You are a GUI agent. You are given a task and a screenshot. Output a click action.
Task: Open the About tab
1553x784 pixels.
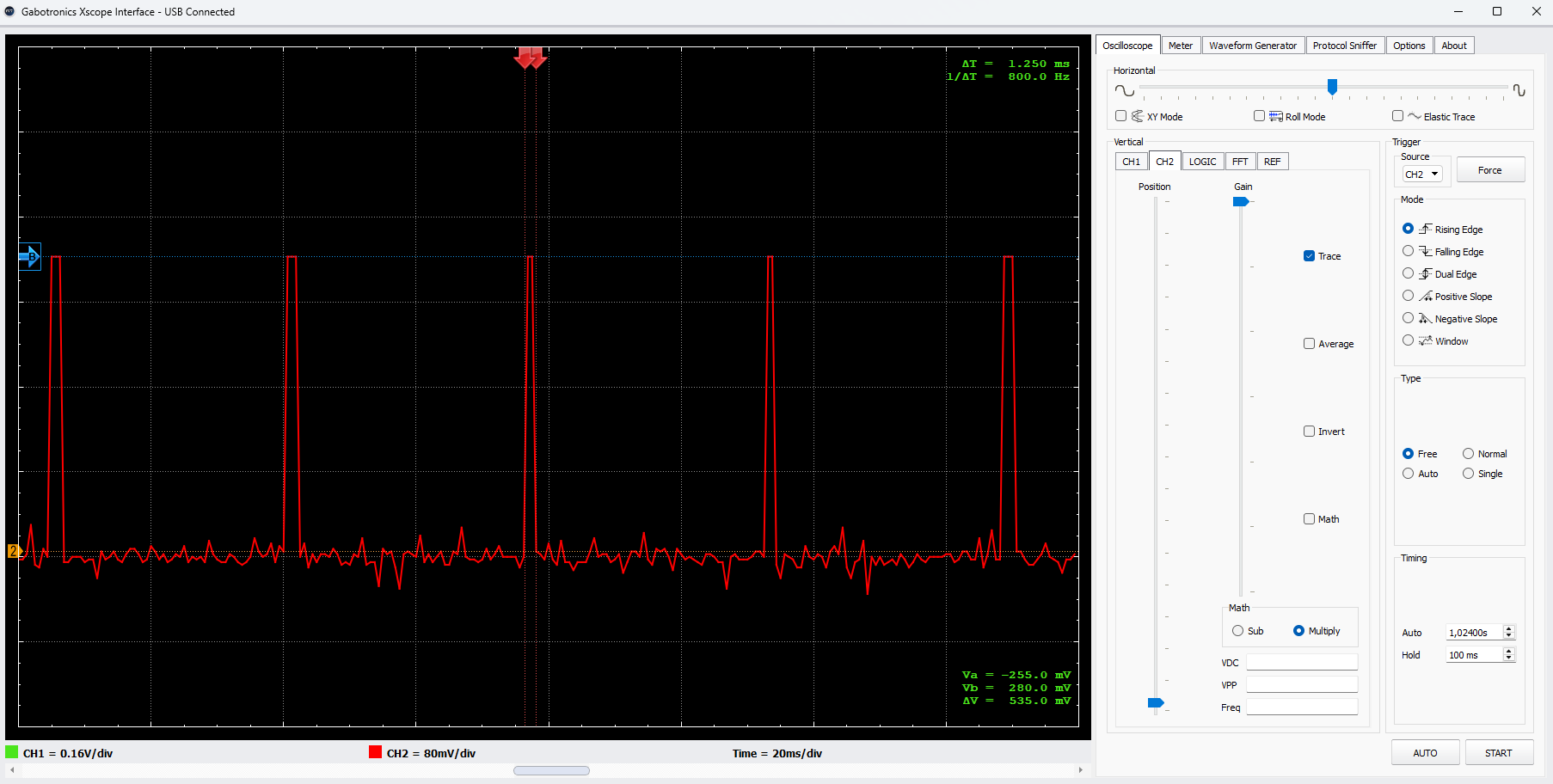[x=1454, y=46]
